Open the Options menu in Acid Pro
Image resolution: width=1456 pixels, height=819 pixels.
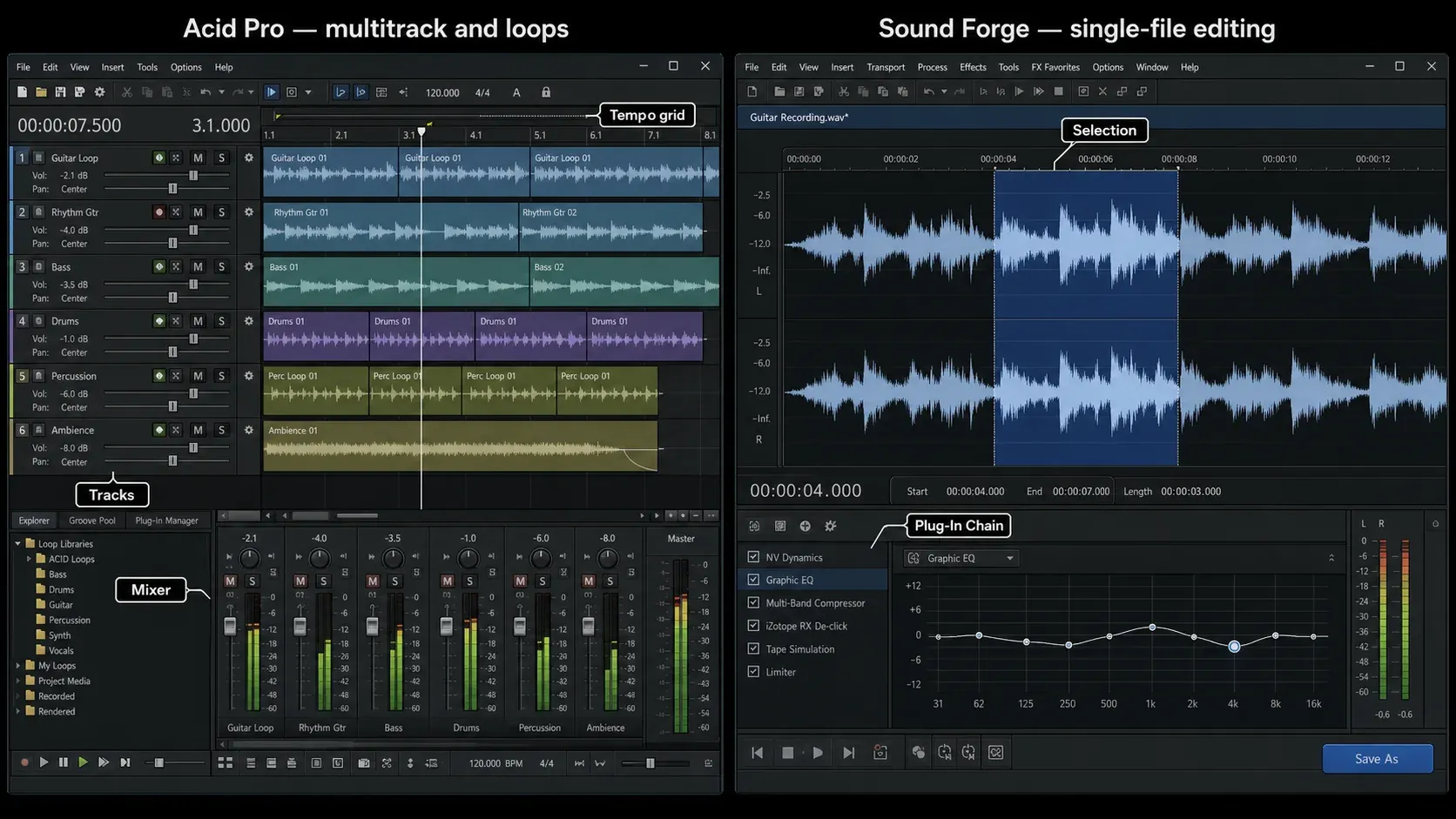coord(185,67)
